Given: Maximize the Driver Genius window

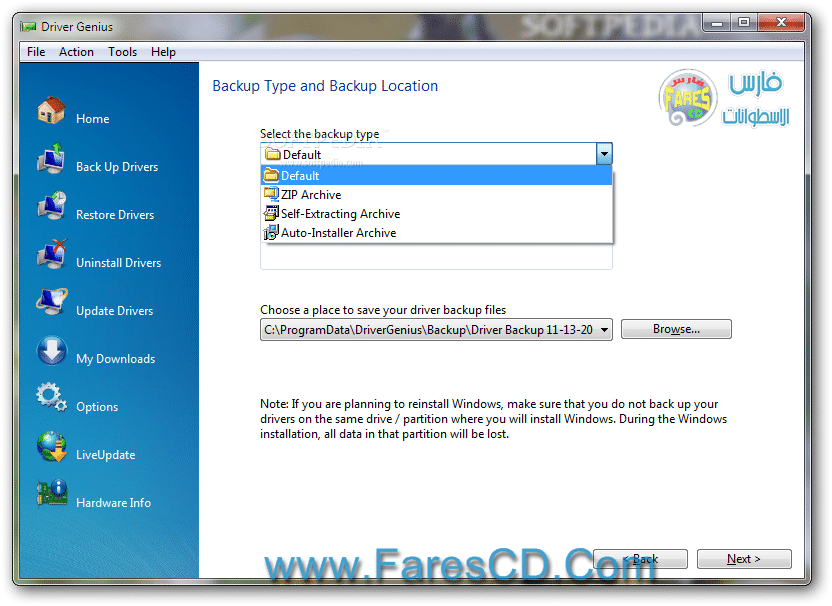Looking at the screenshot, I should click(x=744, y=23).
